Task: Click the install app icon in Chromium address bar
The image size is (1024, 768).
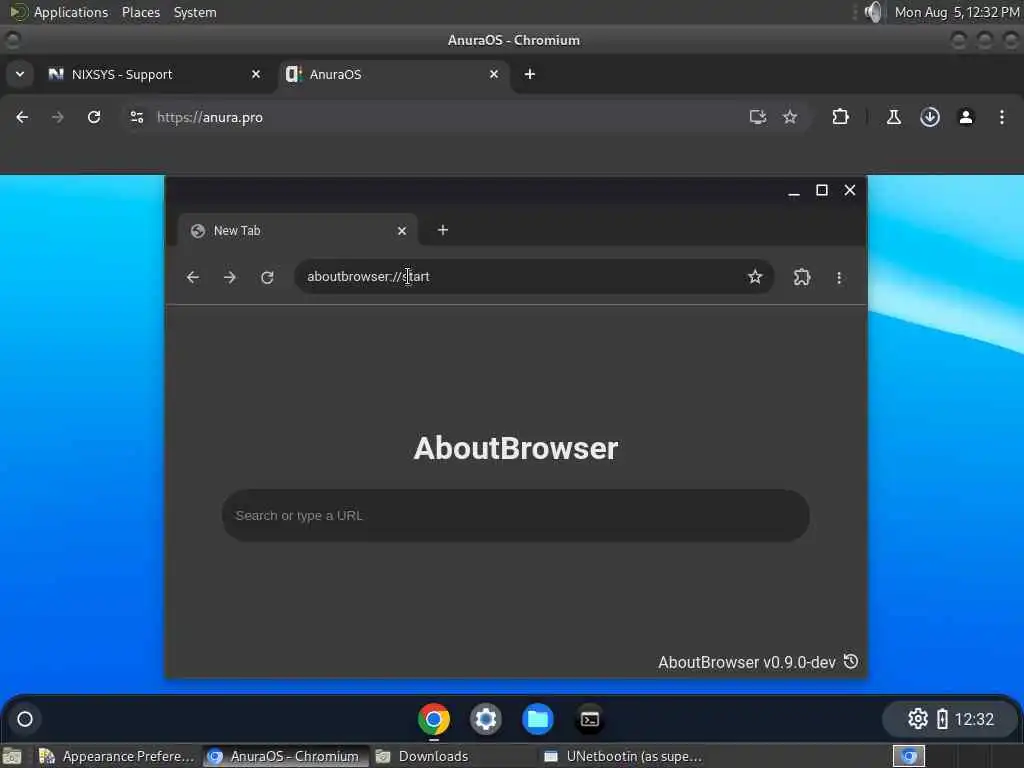Action: tap(758, 118)
